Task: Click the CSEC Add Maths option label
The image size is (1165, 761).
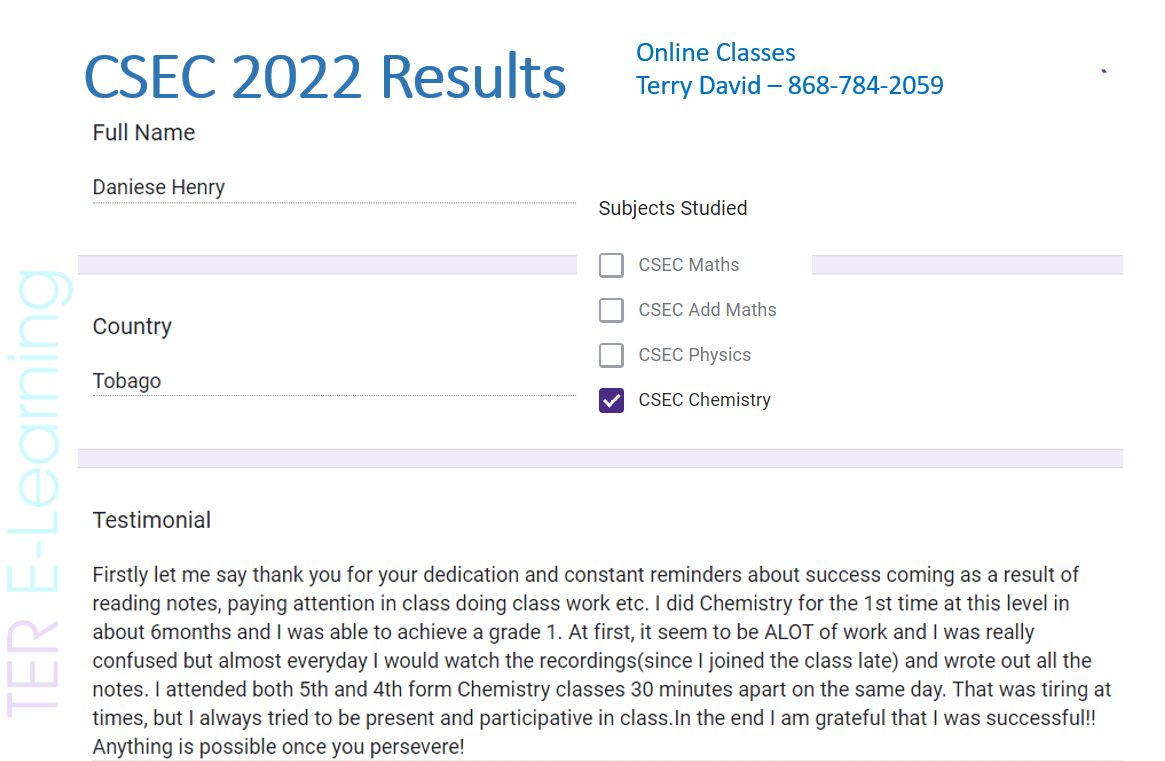Action: pyautogui.click(x=707, y=310)
